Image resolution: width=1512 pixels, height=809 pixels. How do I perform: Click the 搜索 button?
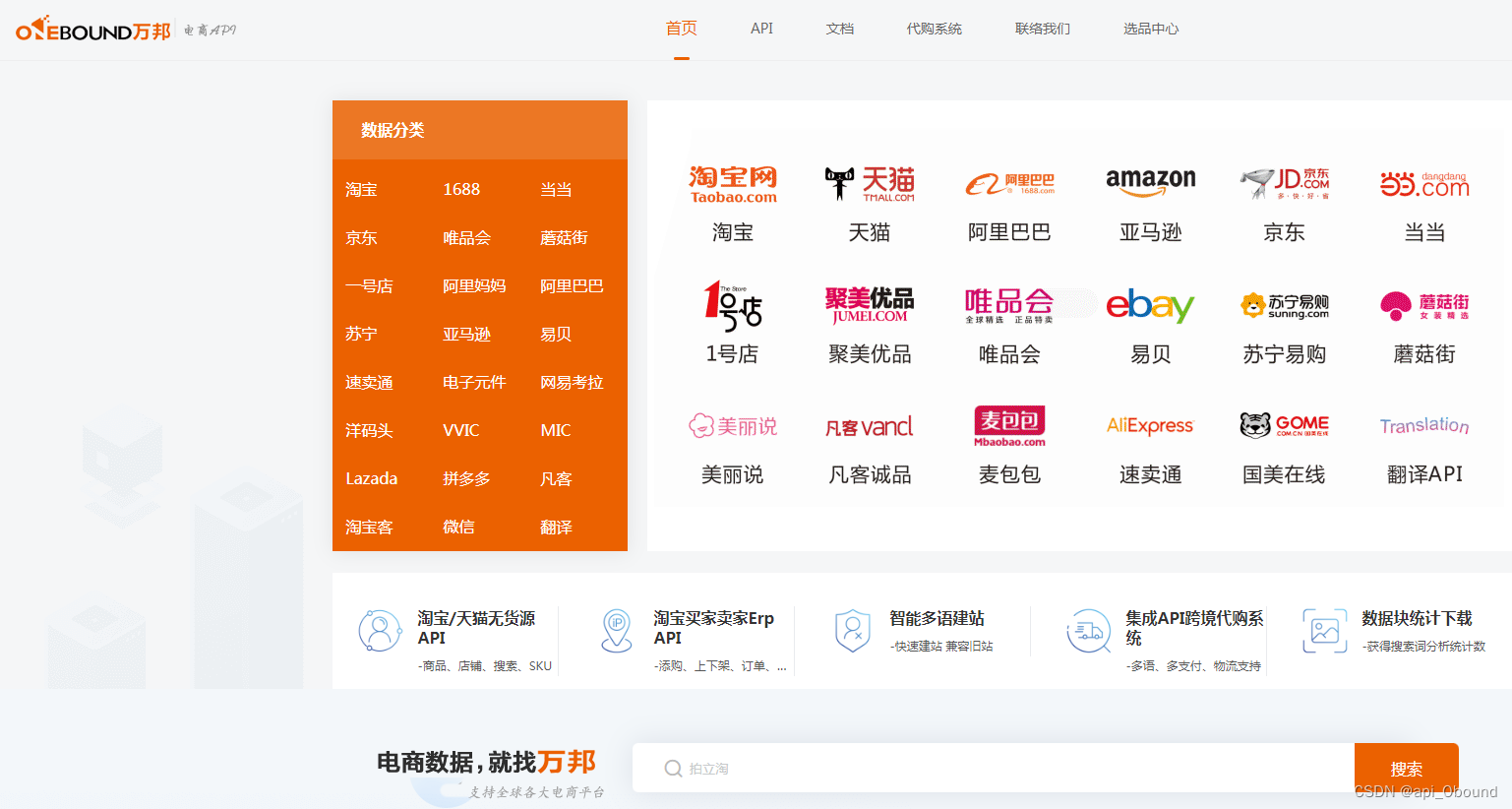tap(1407, 769)
